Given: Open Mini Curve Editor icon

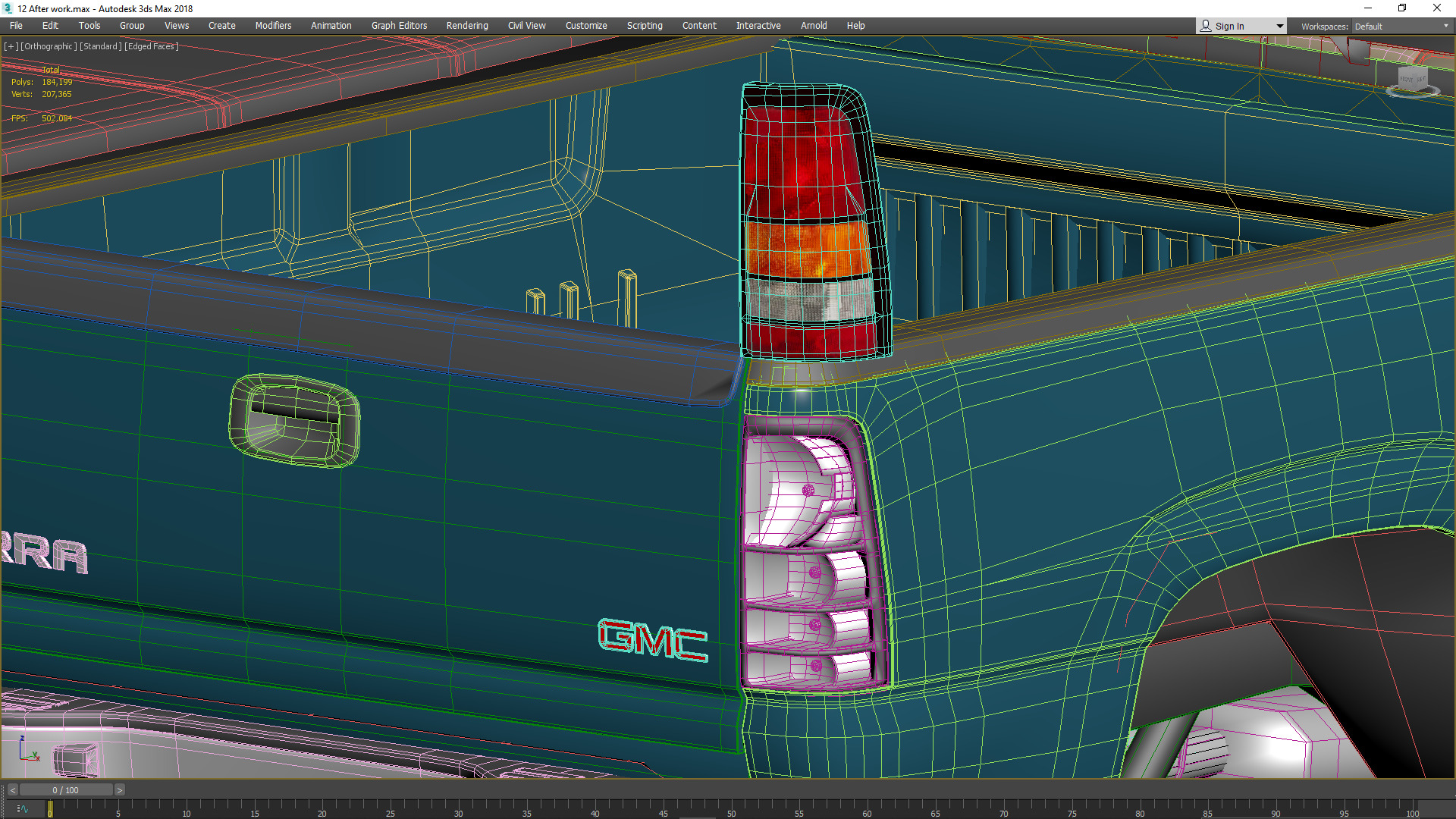Looking at the screenshot, I should [x=22, y=809].
